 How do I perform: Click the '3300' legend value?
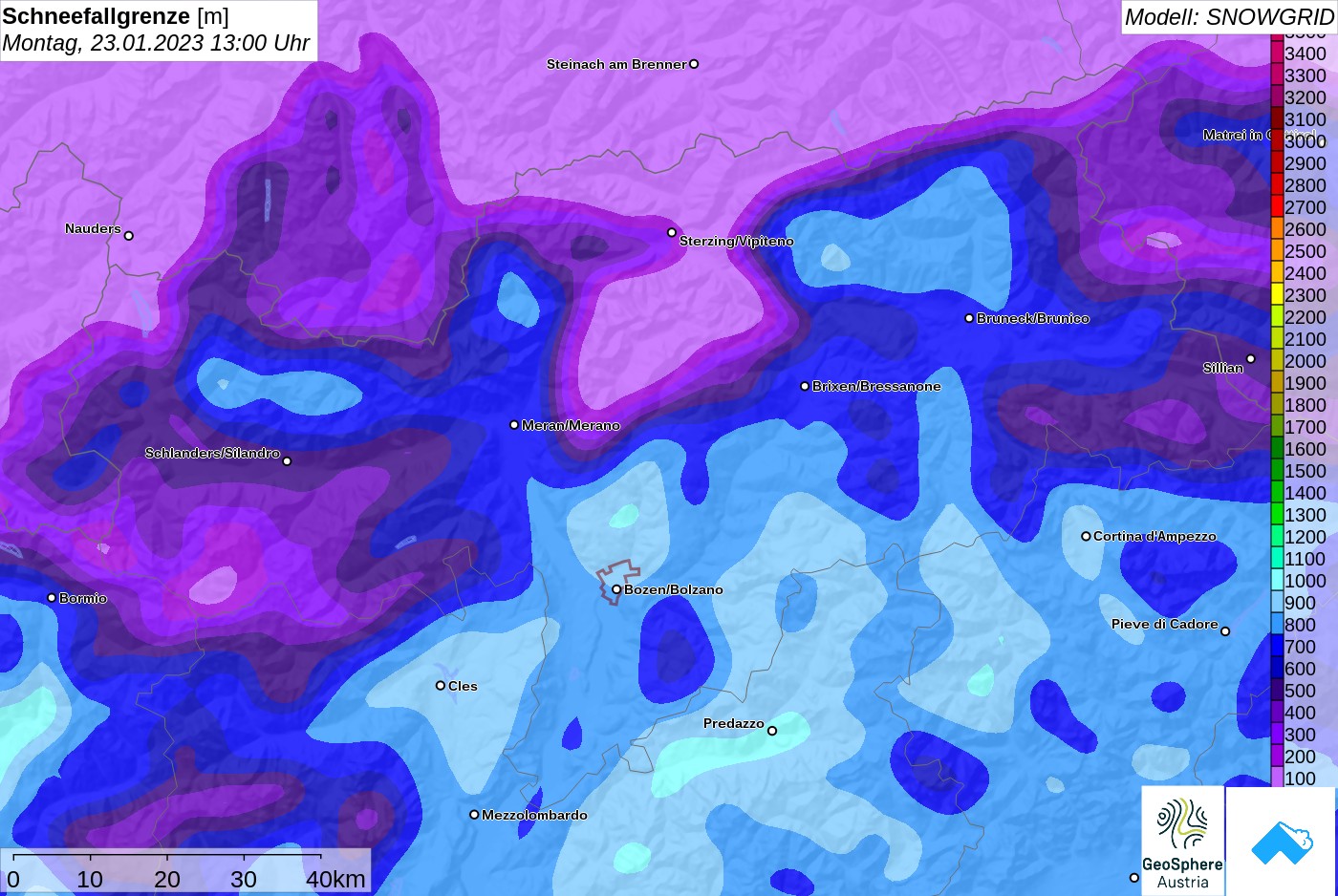pyautogui.click(x=1306, y=75)
